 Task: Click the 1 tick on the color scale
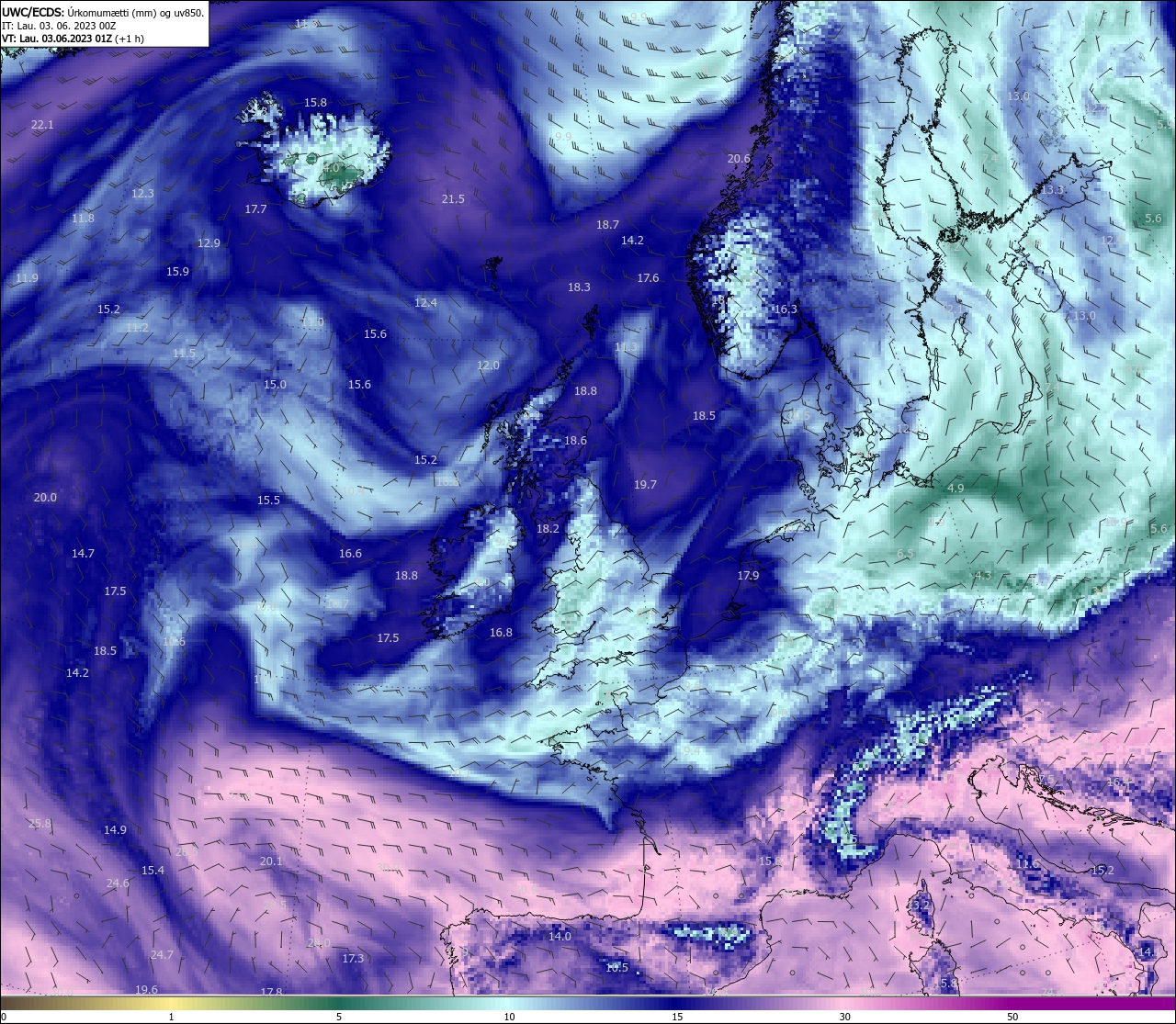pyautogui.click(x=171, y=1017)
